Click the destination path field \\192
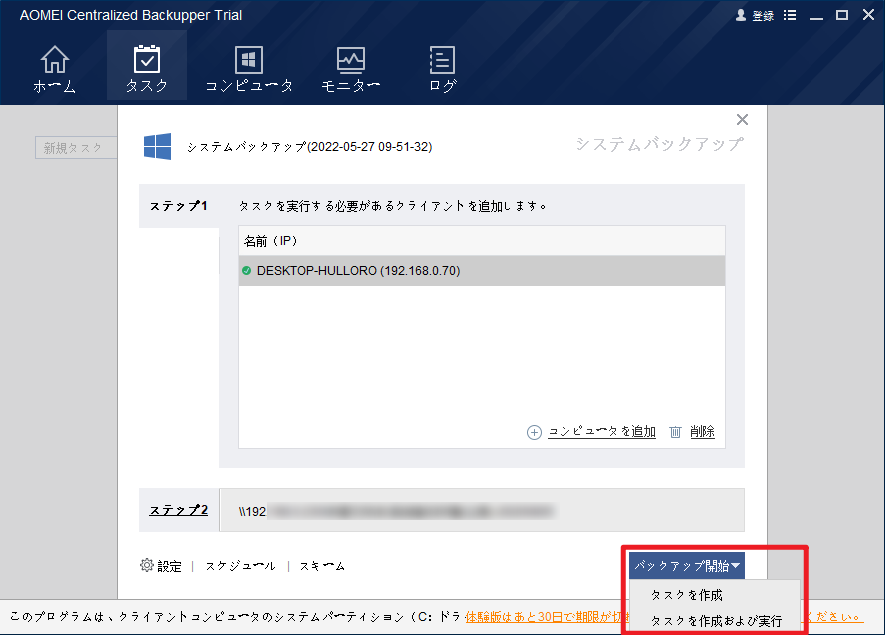The image size is (885, 635). 481,510
